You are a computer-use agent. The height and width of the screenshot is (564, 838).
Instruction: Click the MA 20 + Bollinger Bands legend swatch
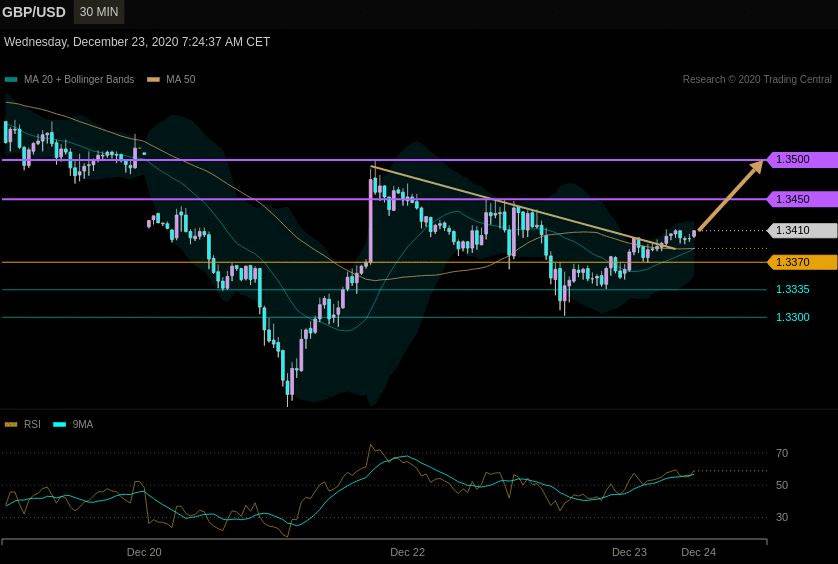point(11,80)
